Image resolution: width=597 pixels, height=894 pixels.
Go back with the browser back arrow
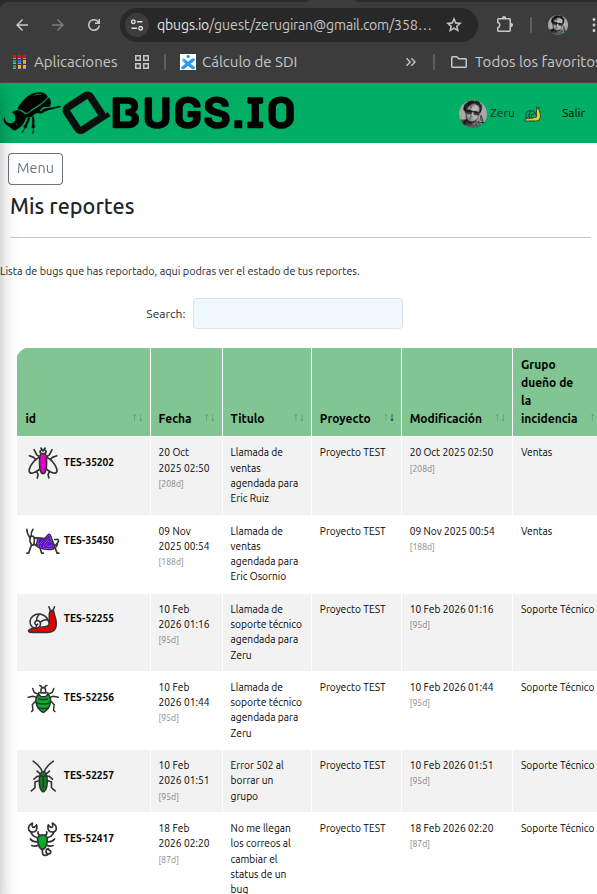click(x=22, y=25)
